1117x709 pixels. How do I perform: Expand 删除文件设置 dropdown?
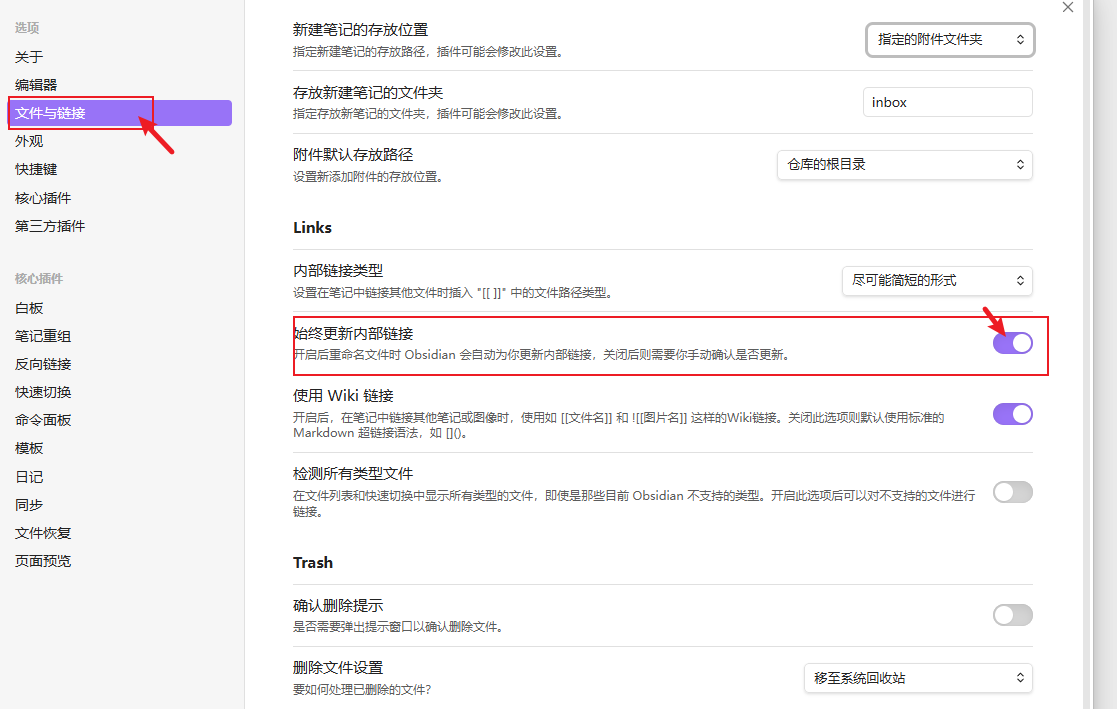click(917, 678)
